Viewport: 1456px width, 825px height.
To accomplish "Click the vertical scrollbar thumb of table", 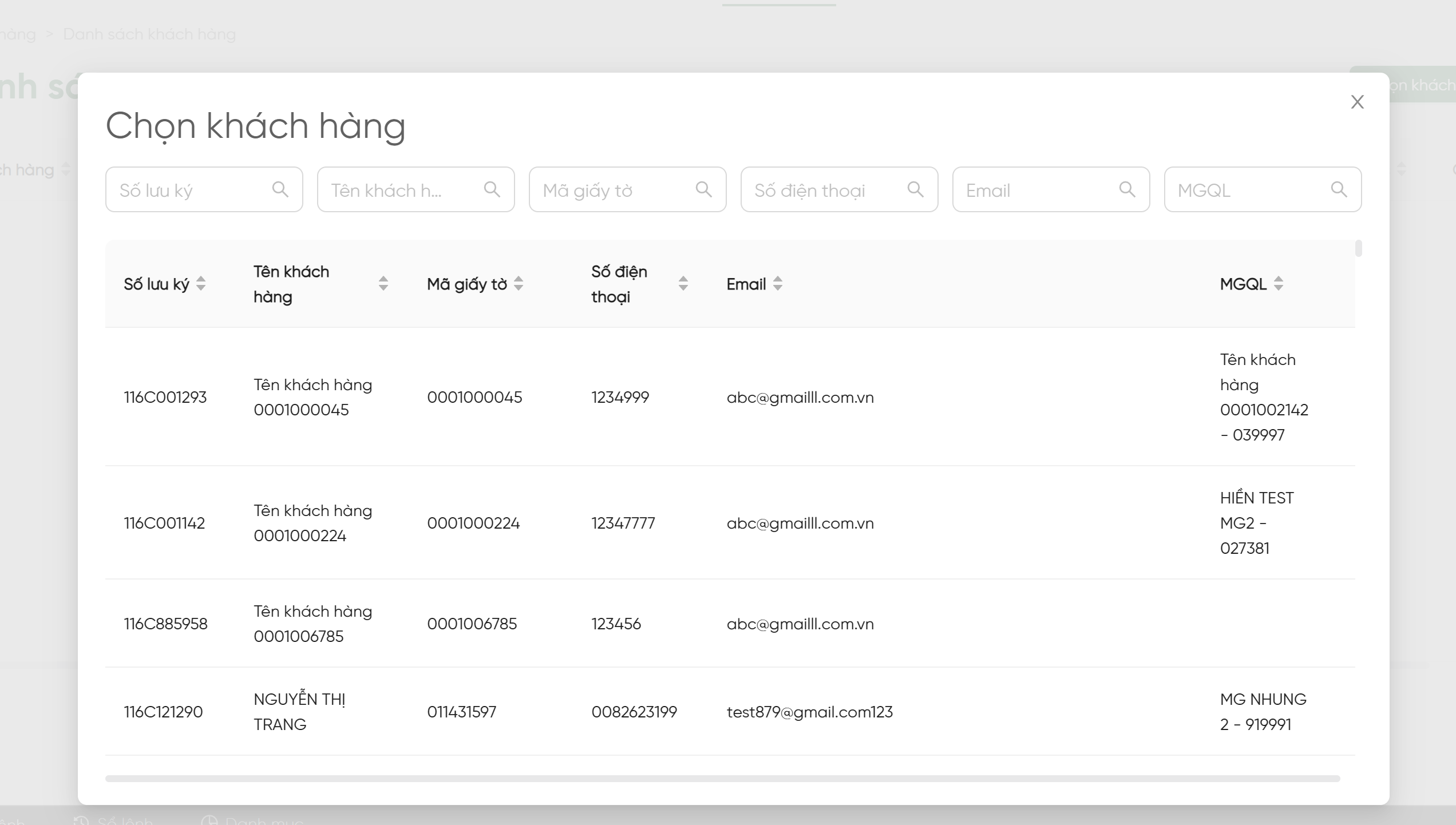I will (1358, 249).
